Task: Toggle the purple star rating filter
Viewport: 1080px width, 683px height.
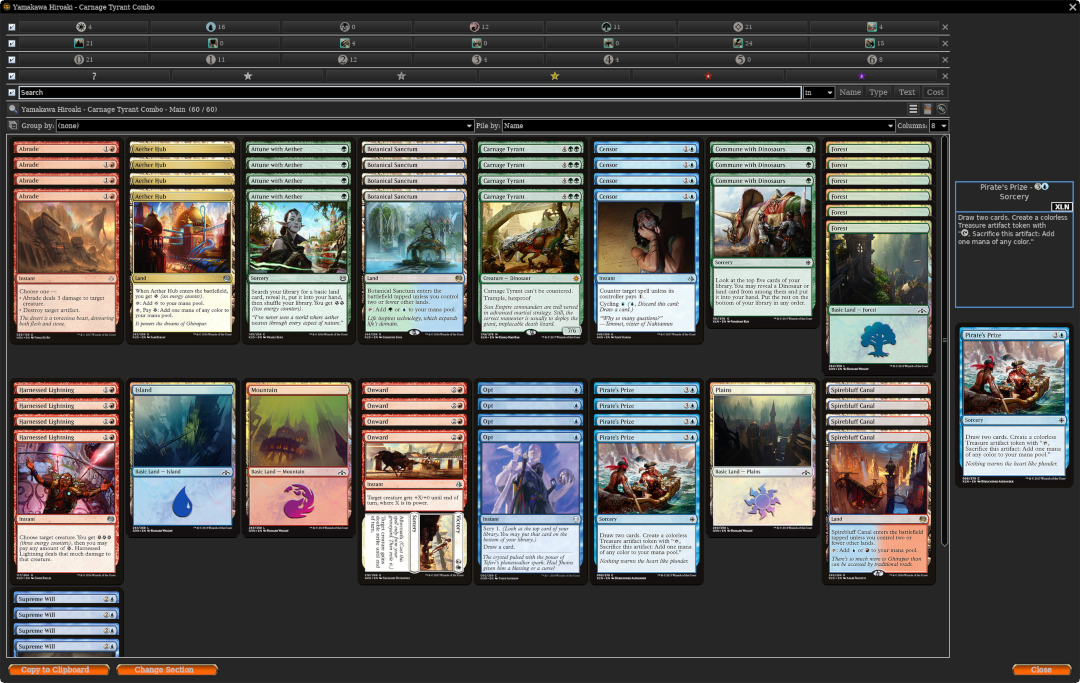Action: (862, 76)
